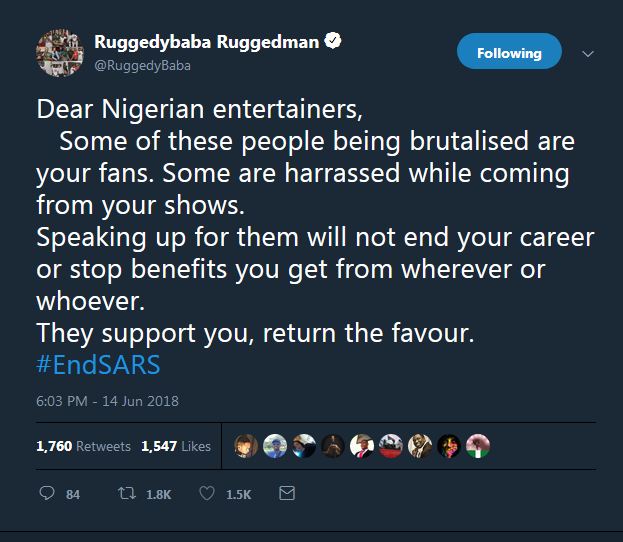
Task: Open the #EndSARS hashtag
Action: point(98,365)
